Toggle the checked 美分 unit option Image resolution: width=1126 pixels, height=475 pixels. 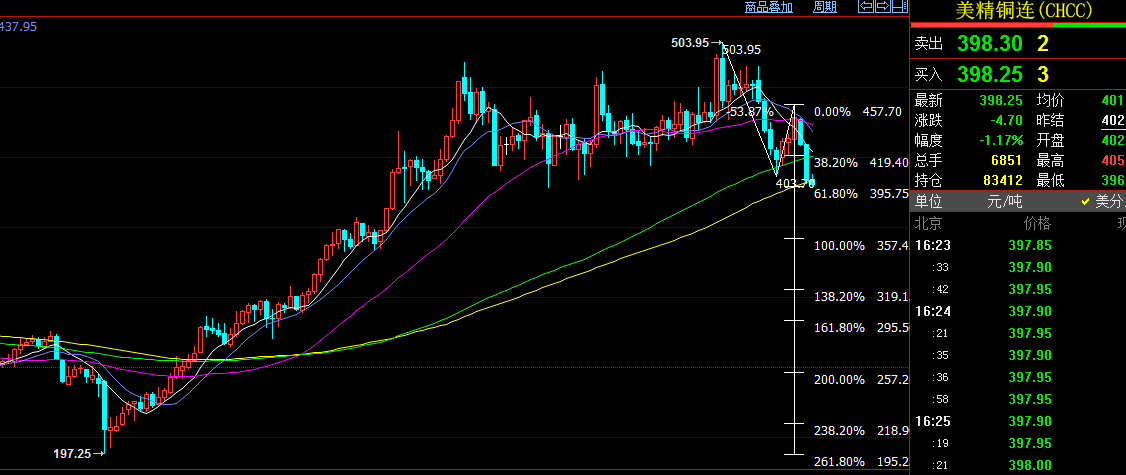[x=1101, y=201]
